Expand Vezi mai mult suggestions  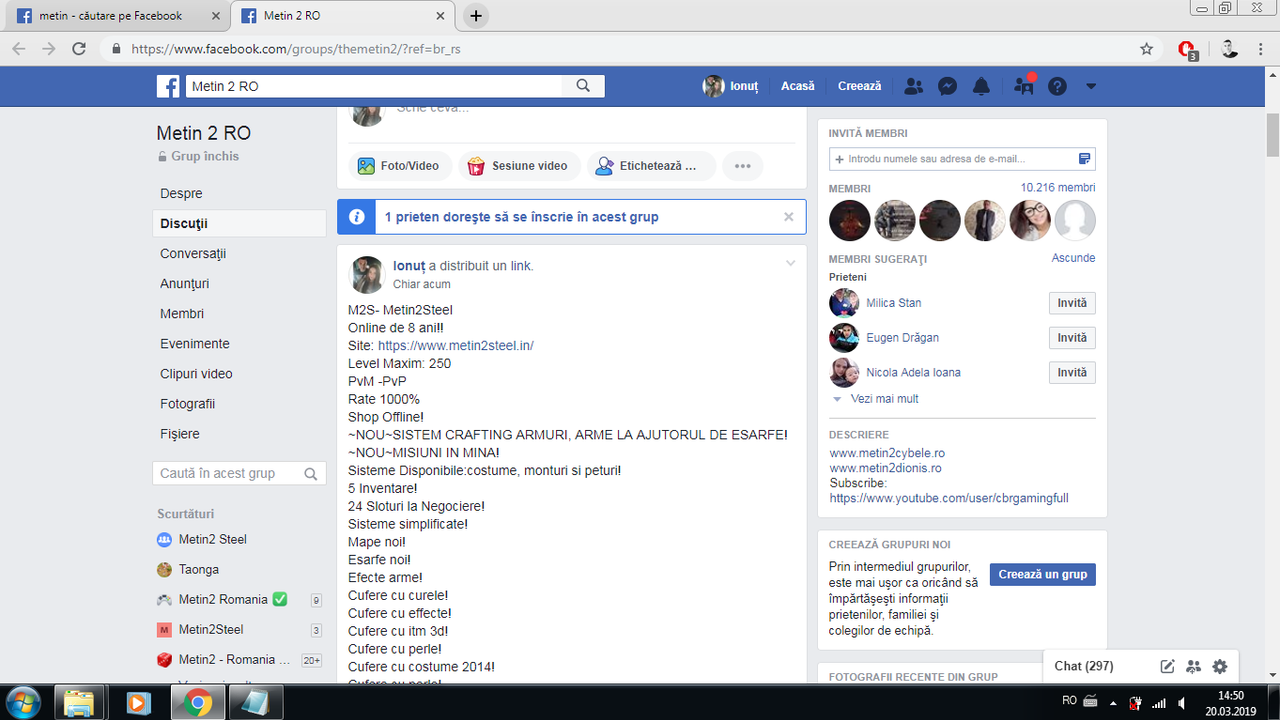point(884,399)
